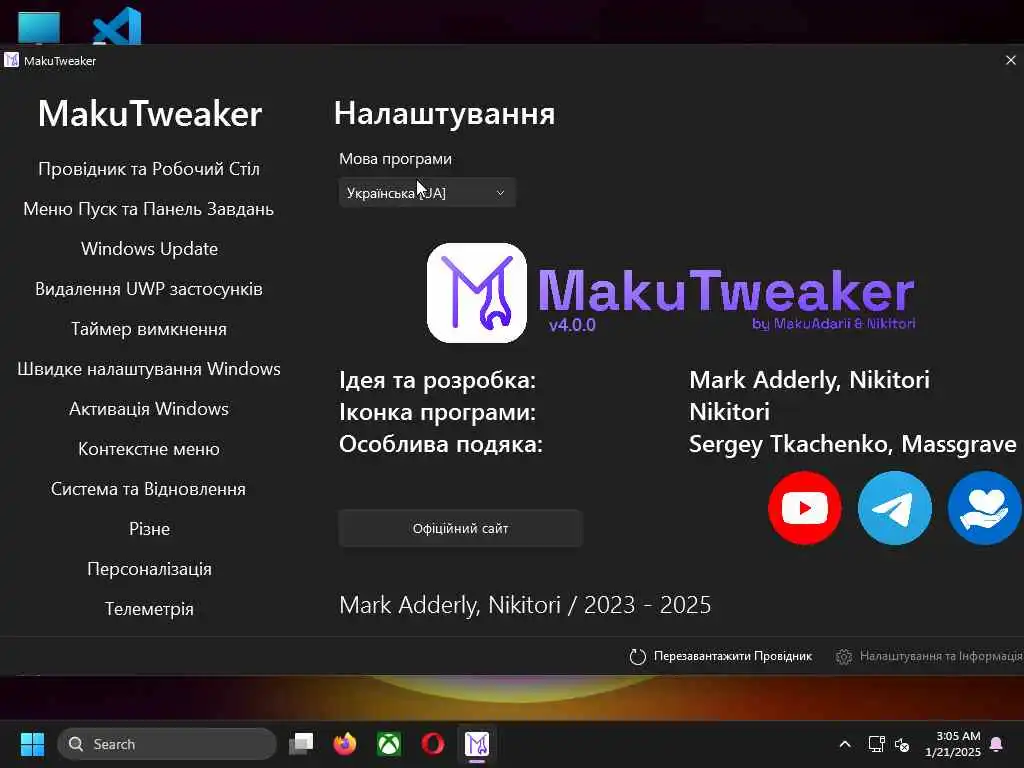Click the Офіційний сайт button
Image resolution: width=1024 pixels, height=768 pixels.
click(460, 528)
